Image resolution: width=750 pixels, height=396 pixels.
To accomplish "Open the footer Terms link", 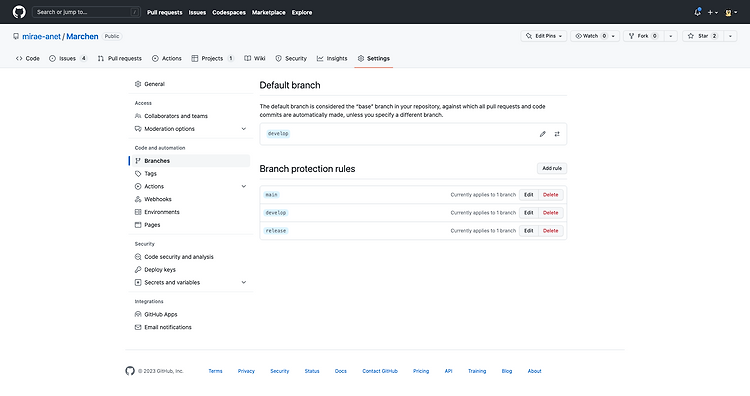I will (215, 371).
